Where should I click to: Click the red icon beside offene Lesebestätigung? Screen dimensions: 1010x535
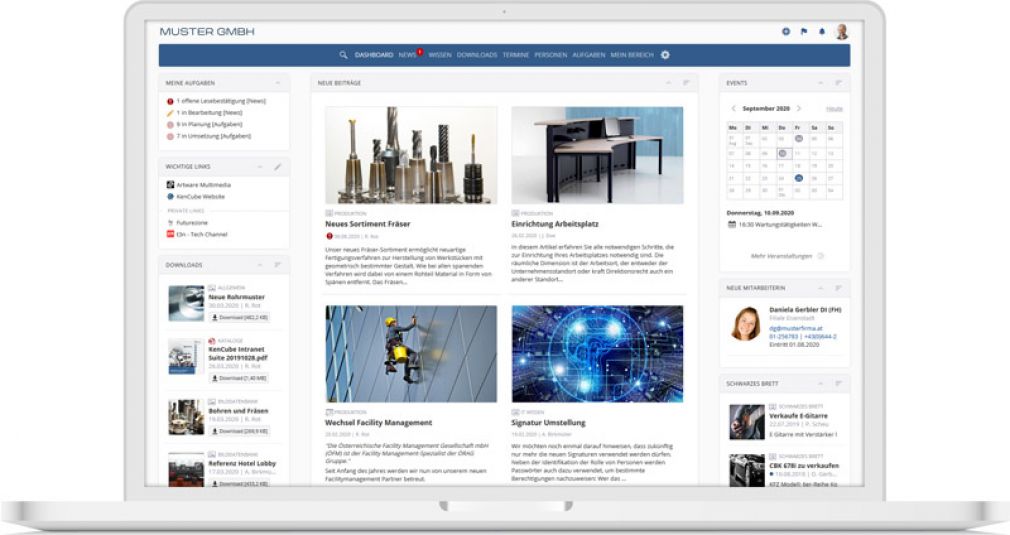tap(170, 101)
